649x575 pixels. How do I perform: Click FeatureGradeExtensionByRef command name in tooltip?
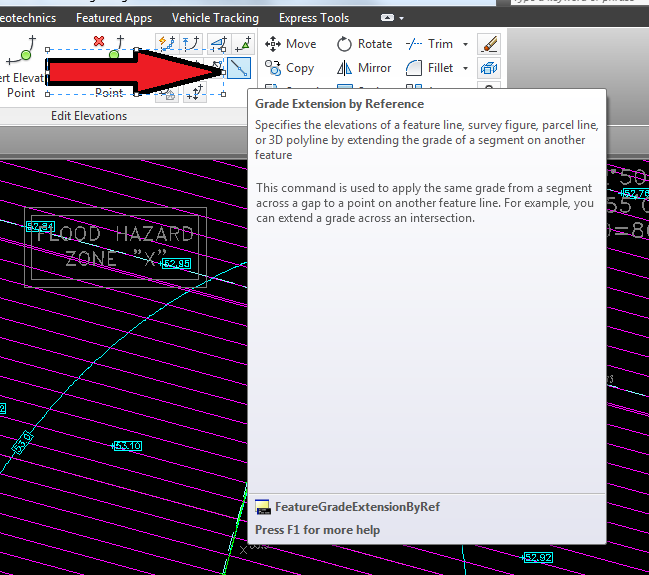click(x=357, y=507)
